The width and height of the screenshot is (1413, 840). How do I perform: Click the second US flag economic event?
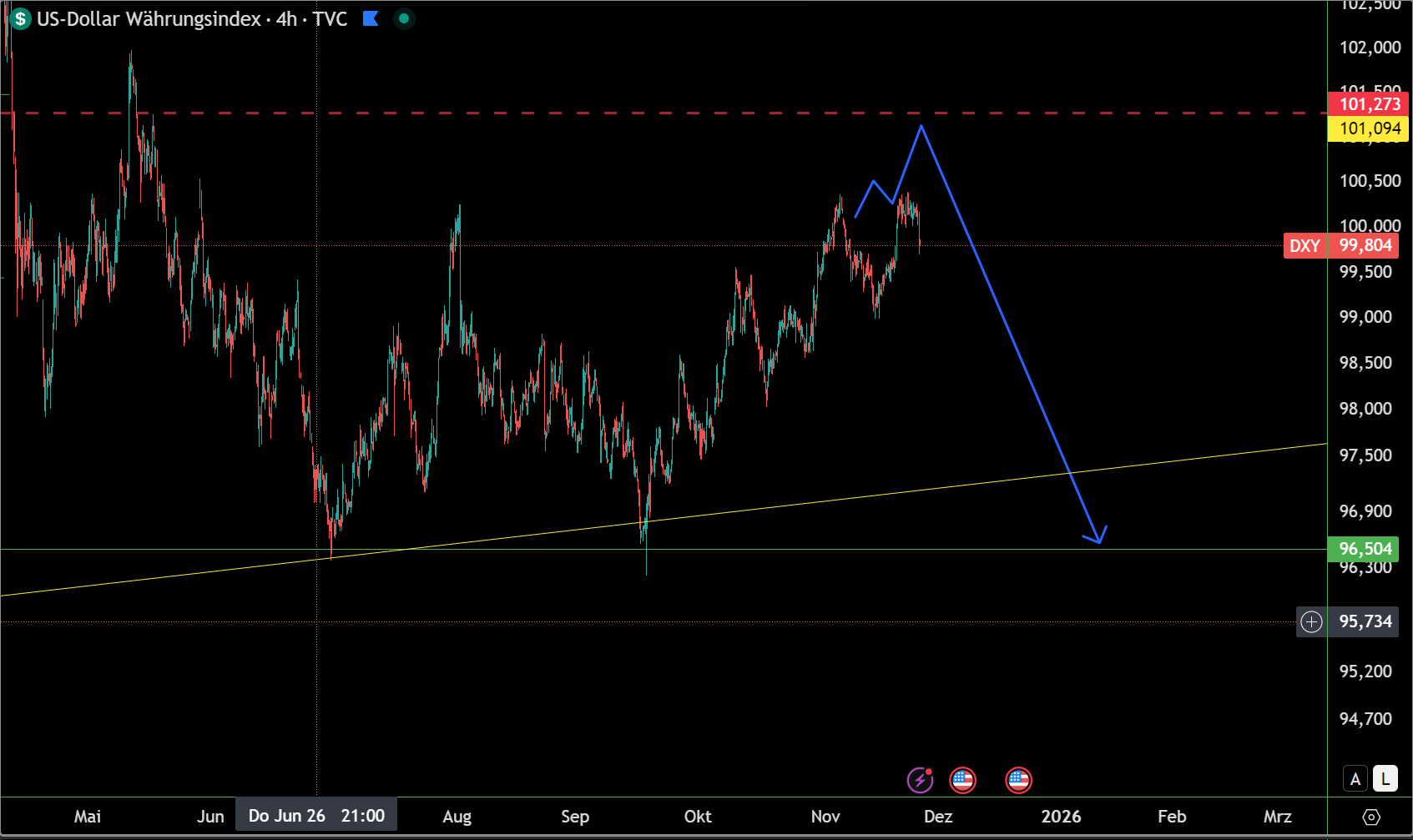1018,780
